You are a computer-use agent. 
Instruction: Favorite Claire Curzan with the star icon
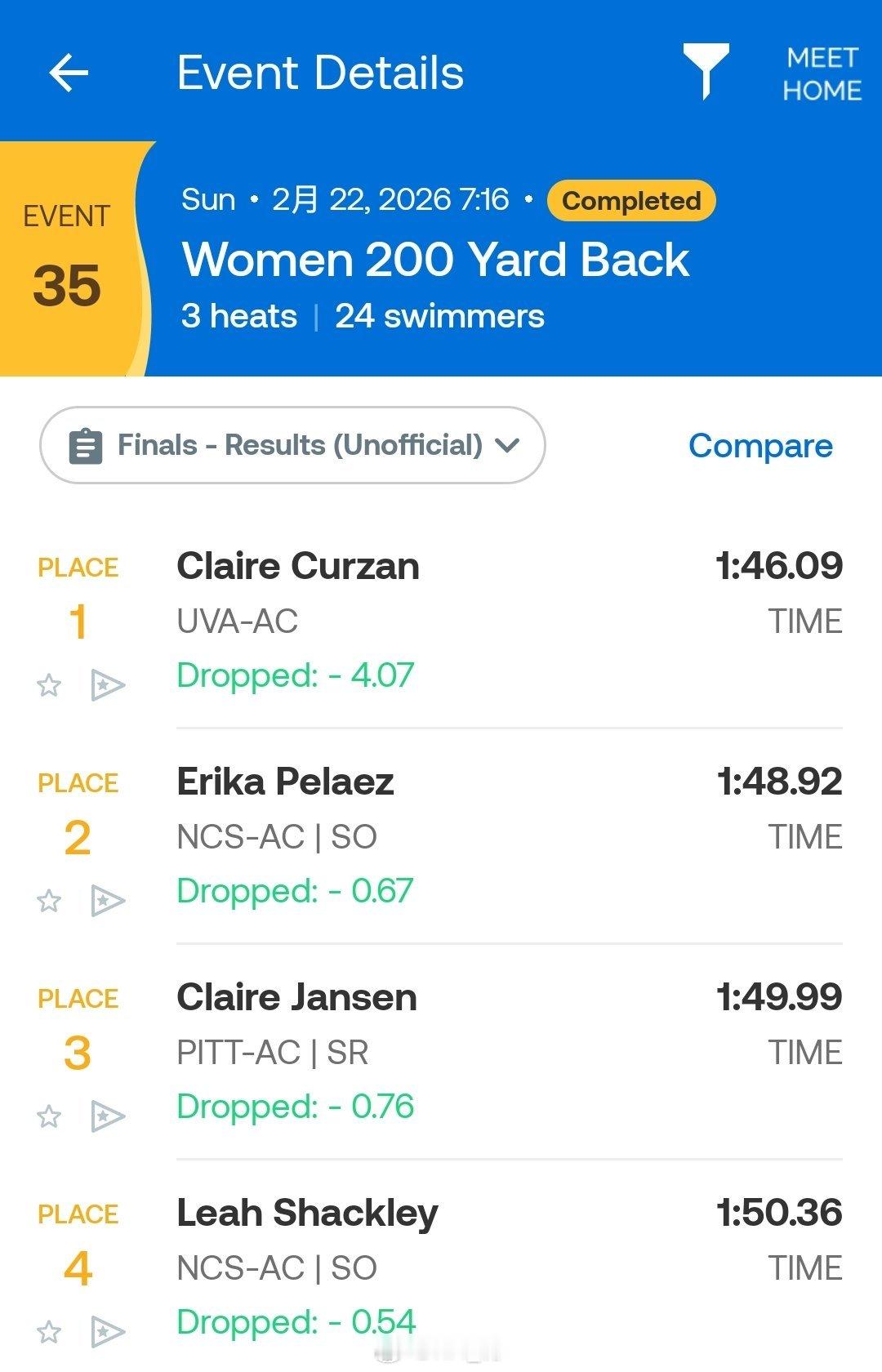pos(49,684)
